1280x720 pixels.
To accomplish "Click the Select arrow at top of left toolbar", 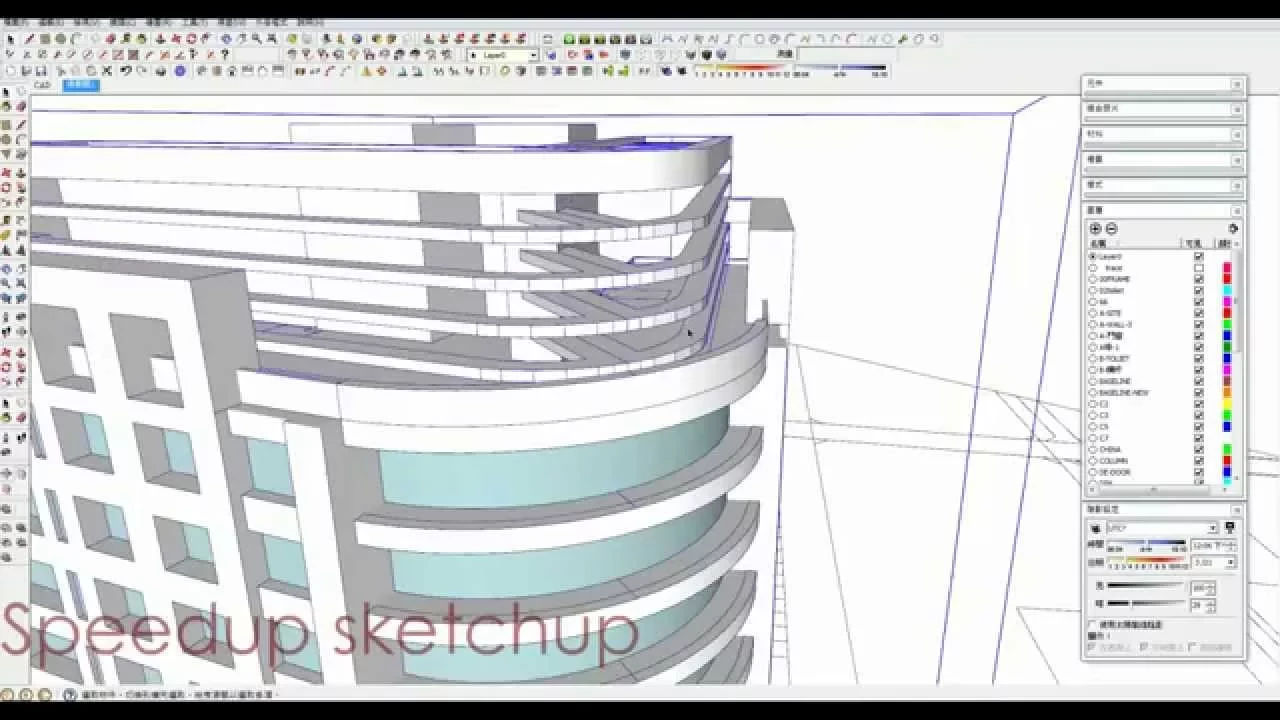I will click(x=7, y=92).
